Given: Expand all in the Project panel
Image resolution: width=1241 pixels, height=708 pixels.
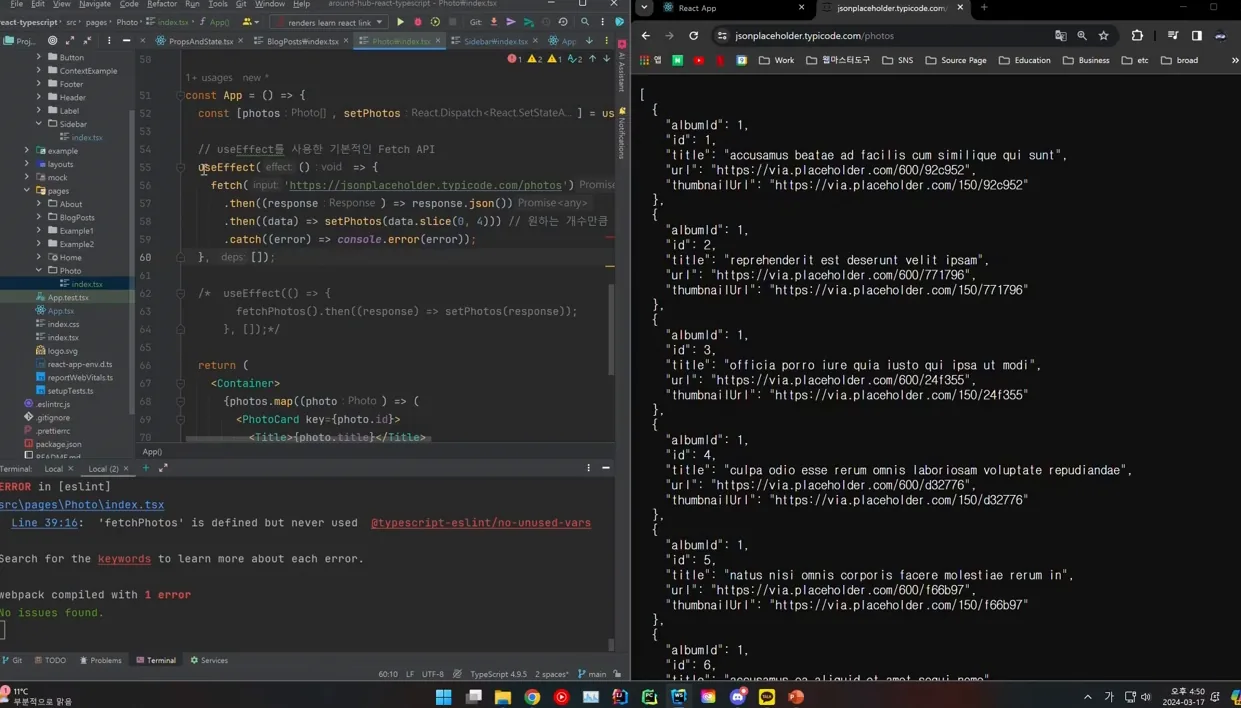Looking at the screenshot, I should (70, 41).
